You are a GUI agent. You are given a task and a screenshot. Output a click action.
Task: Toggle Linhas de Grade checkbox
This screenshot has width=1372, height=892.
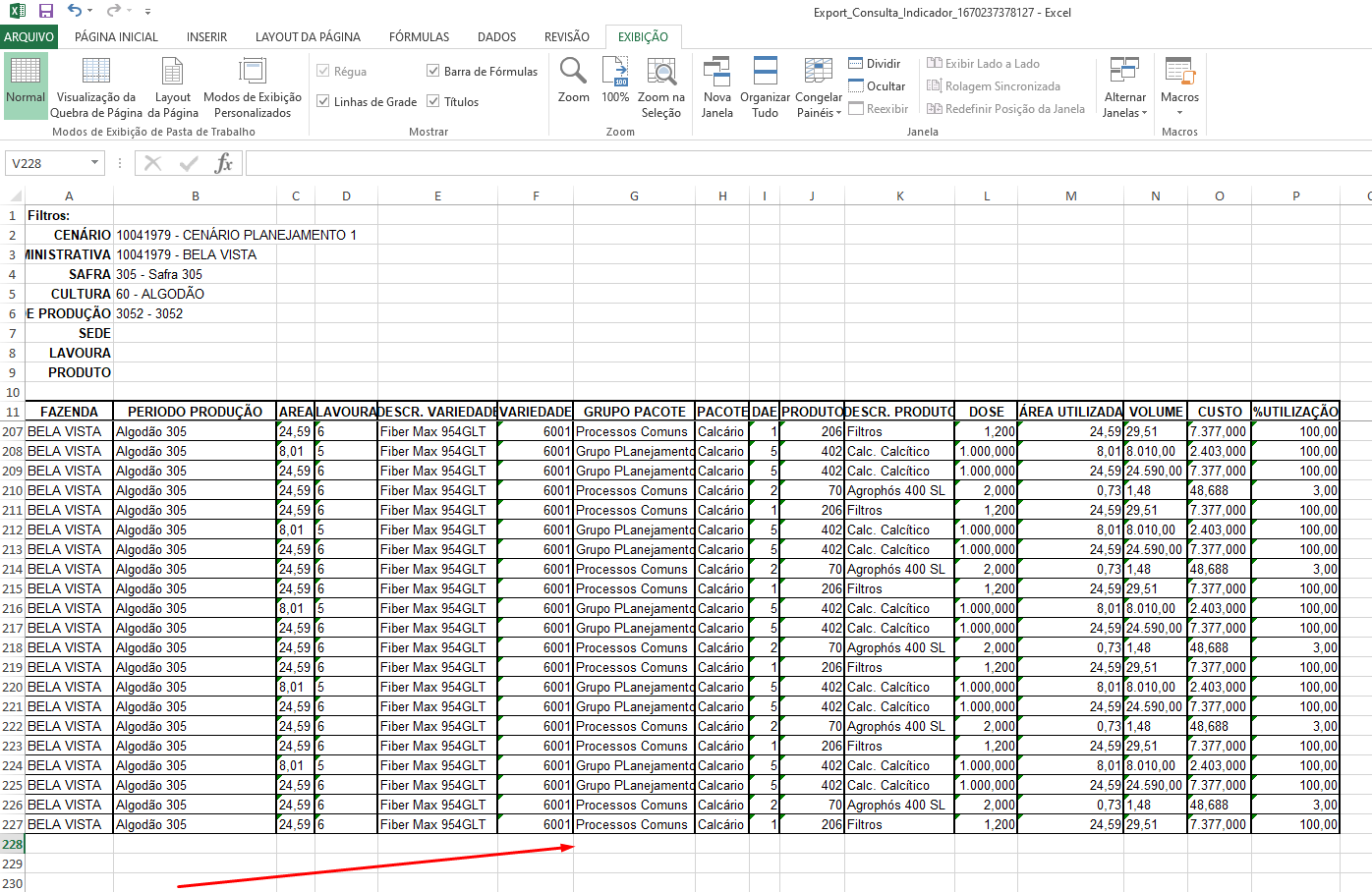pos(322,101)
